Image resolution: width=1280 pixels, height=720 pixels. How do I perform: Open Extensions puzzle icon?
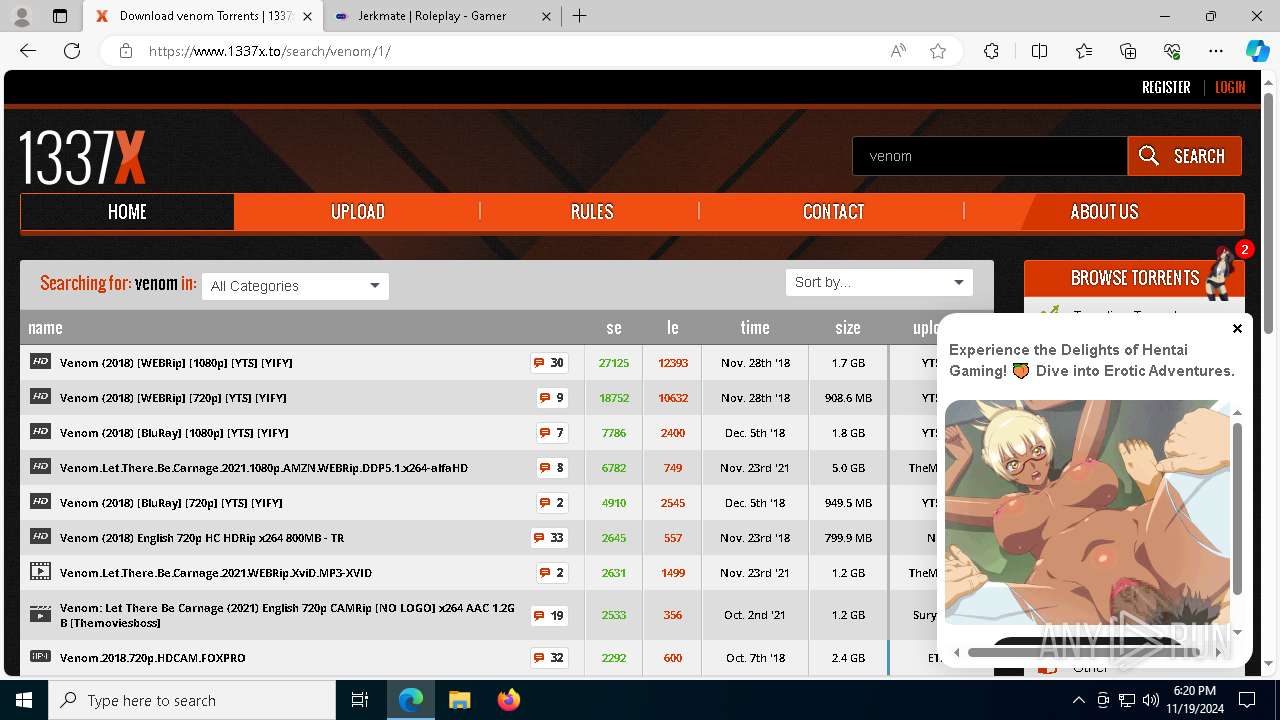(x=991, y=51)
